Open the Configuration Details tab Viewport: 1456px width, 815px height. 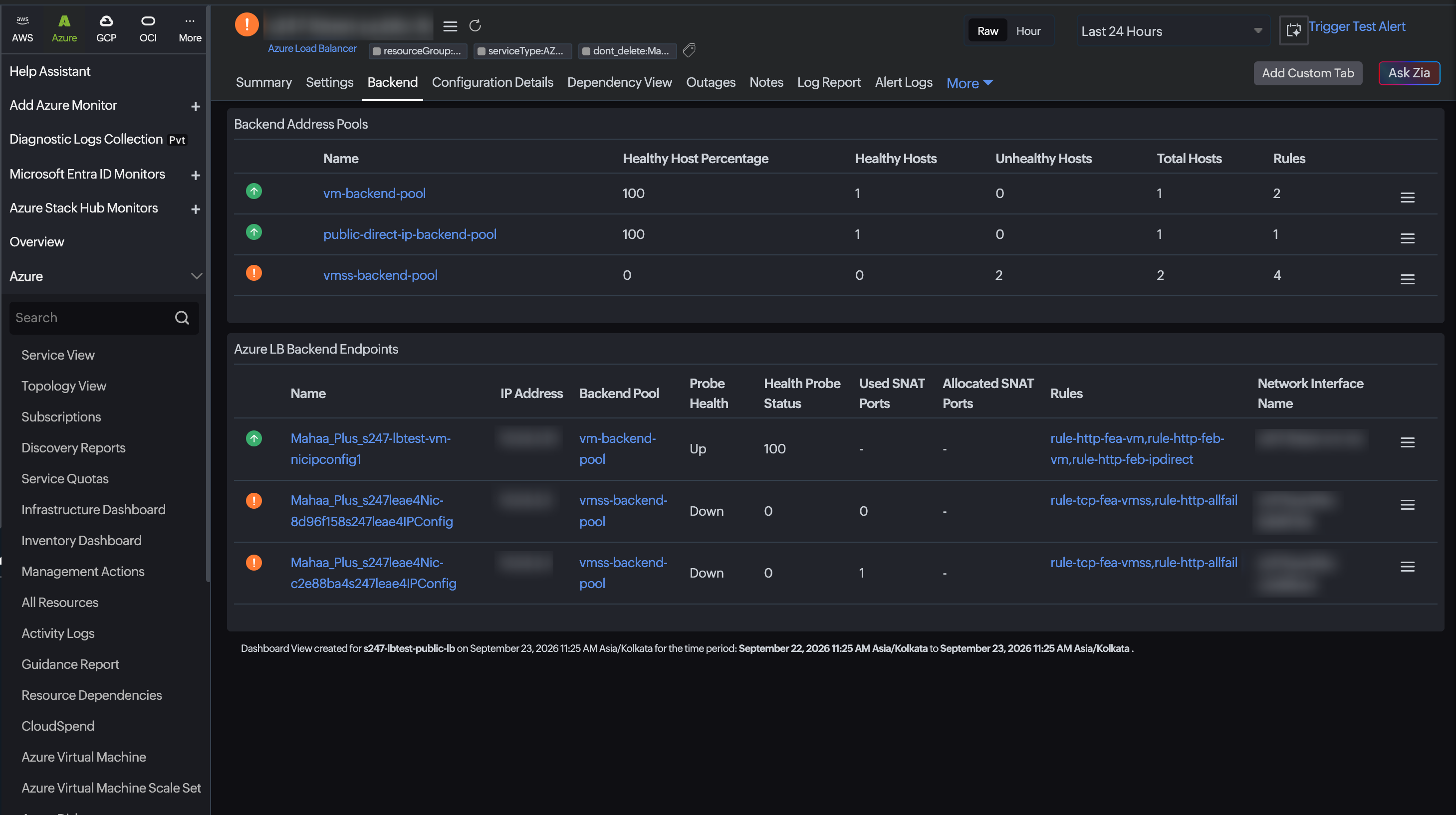[x=492, y=82]
